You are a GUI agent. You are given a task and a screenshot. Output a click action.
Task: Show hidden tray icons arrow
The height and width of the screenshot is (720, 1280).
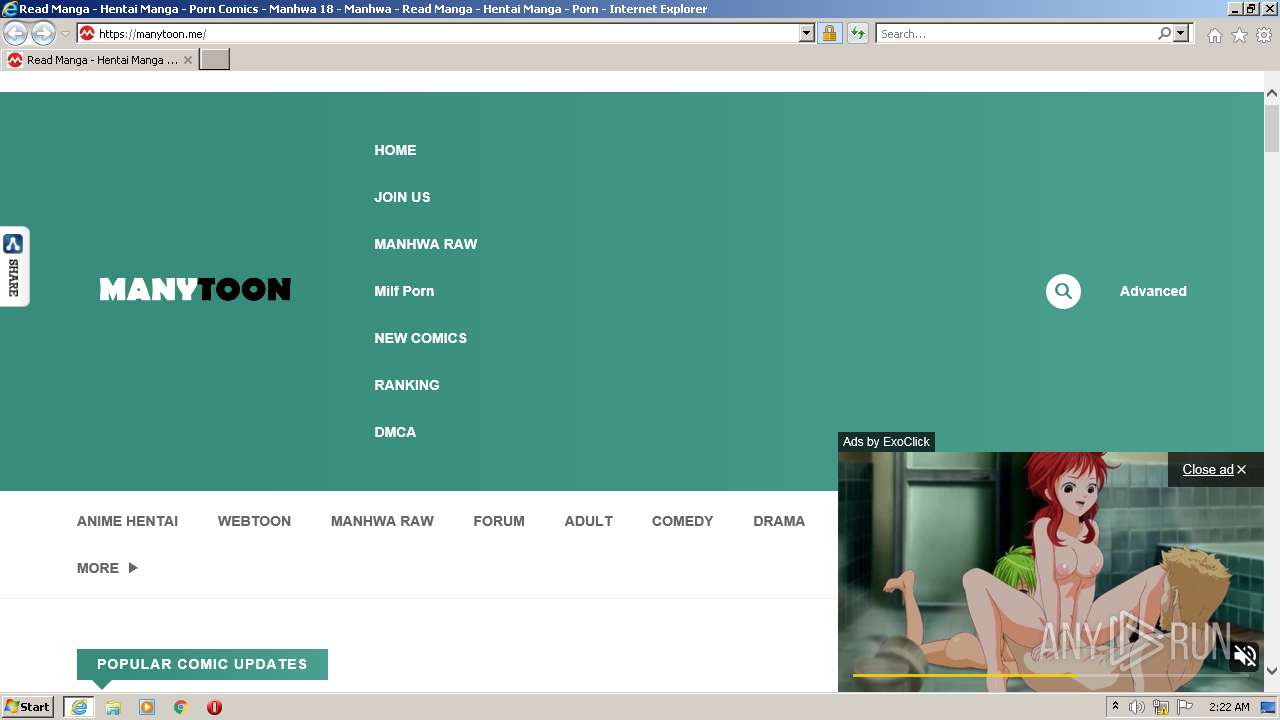click(x=1115, y=707)
